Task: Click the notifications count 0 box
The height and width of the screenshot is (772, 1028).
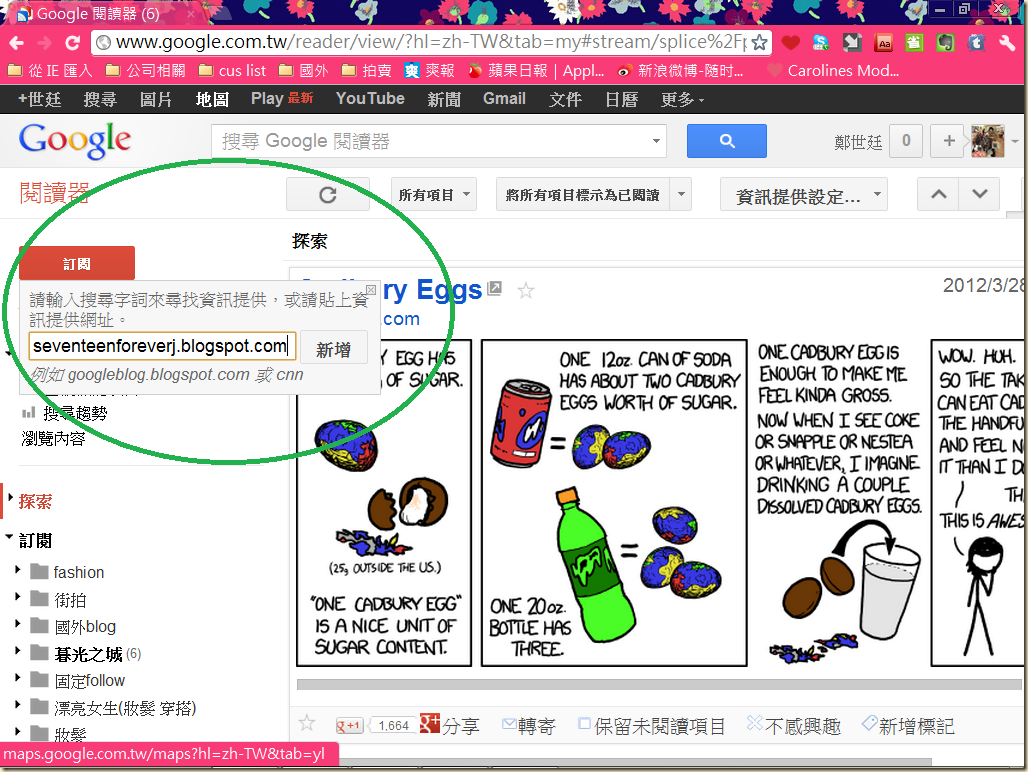Action: click(906, 141)
